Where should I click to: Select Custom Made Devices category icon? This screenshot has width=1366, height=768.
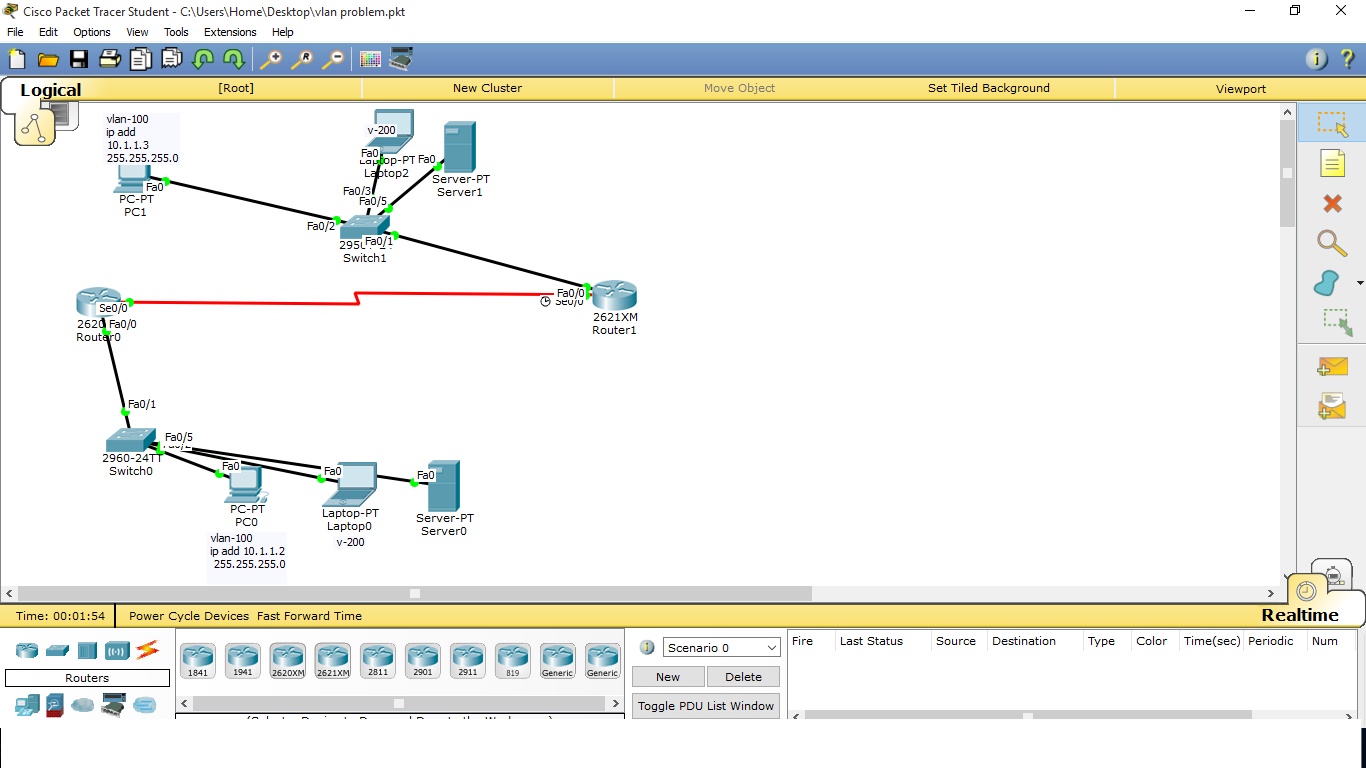tap(114, 705)
